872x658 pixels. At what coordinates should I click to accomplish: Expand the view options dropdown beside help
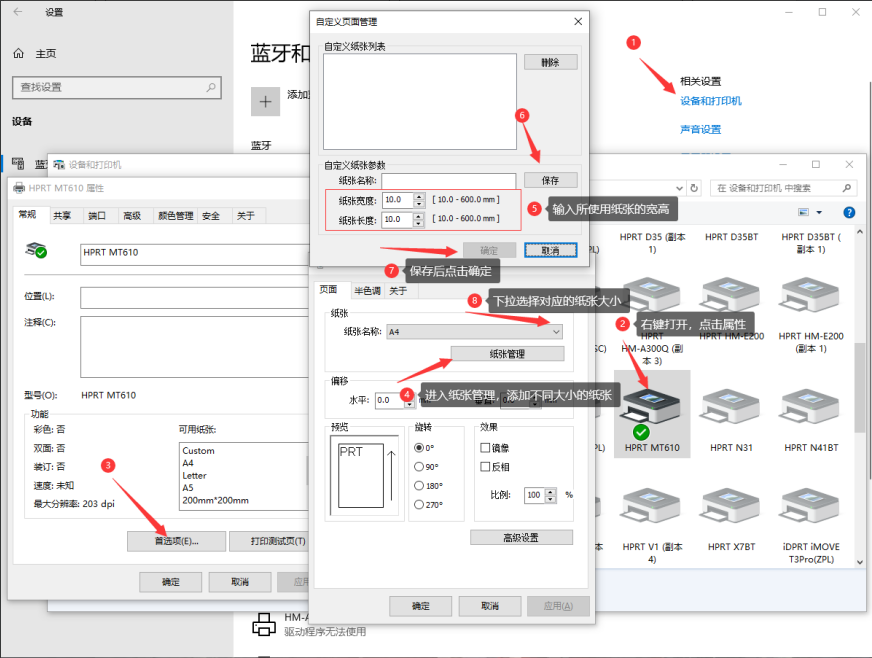coord(819,212)
